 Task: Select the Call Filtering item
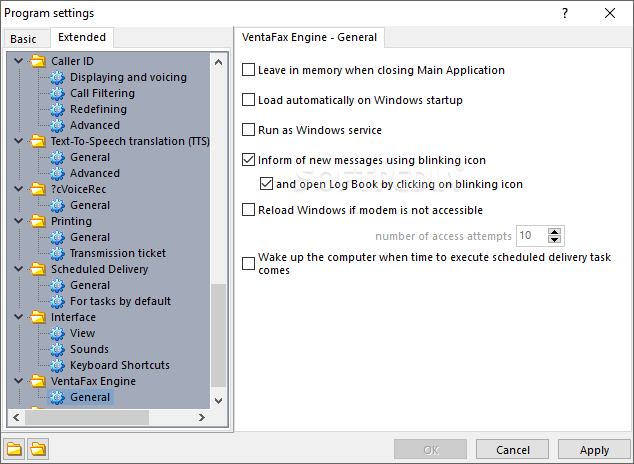[102, 93]
